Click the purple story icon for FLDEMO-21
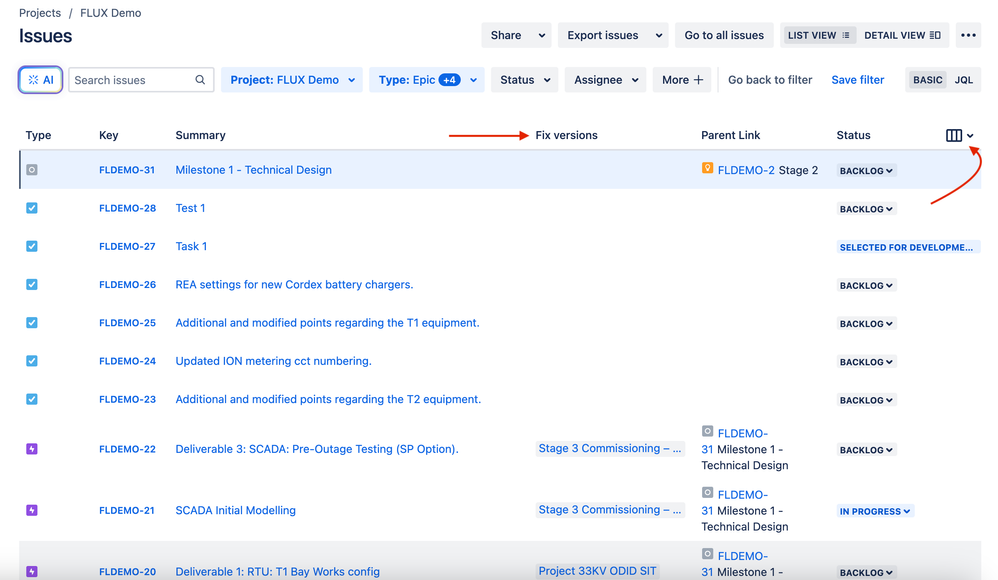This screenshot has height=580, width=998. 32,510
